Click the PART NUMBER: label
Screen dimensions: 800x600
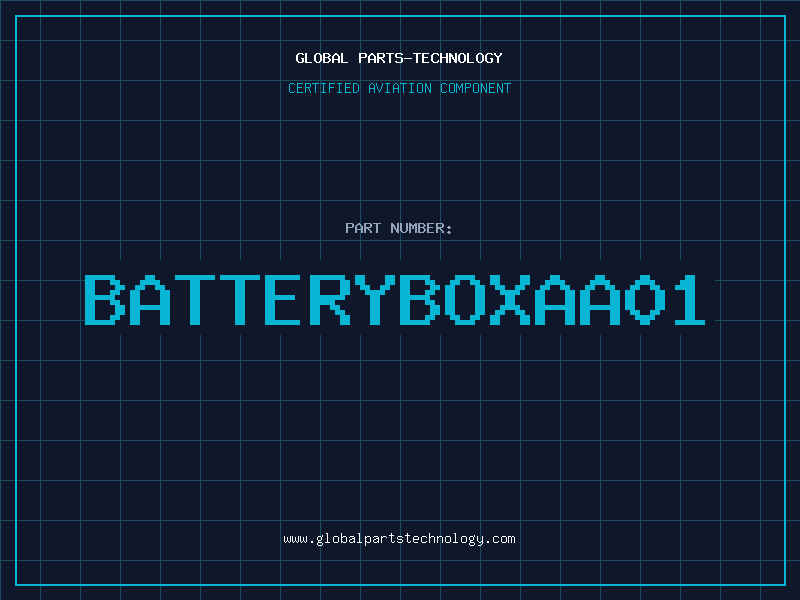(x=399, y=229)
